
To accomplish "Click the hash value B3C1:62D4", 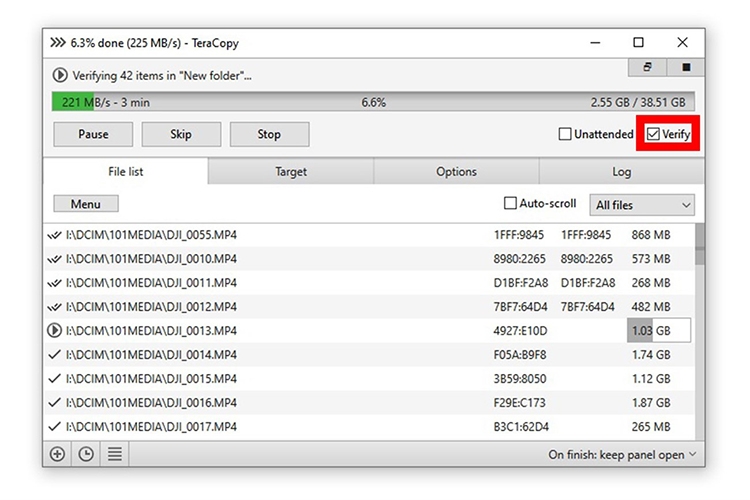I will [521, 426].
